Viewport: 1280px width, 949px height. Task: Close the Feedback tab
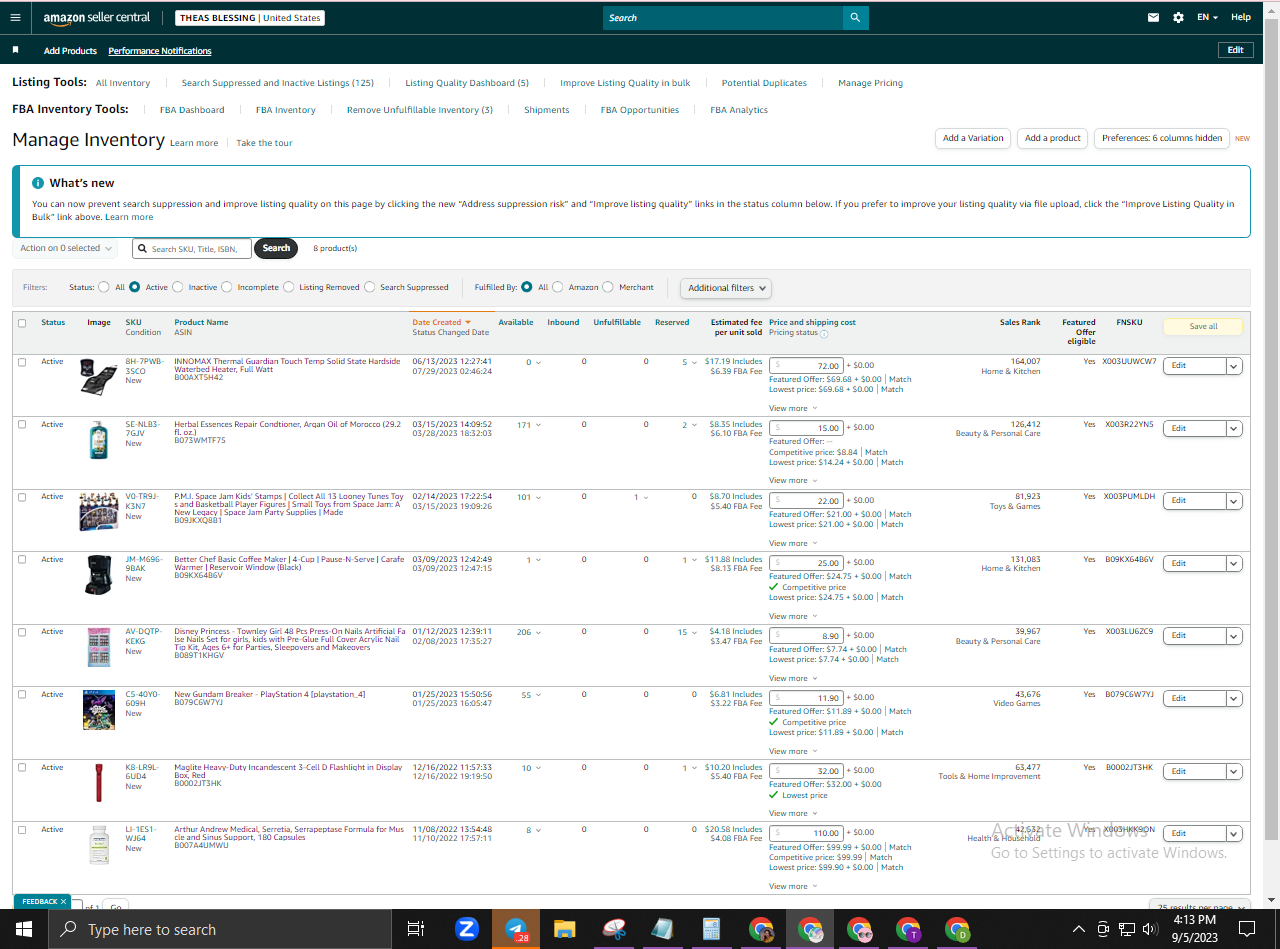[x=63, y=901]
